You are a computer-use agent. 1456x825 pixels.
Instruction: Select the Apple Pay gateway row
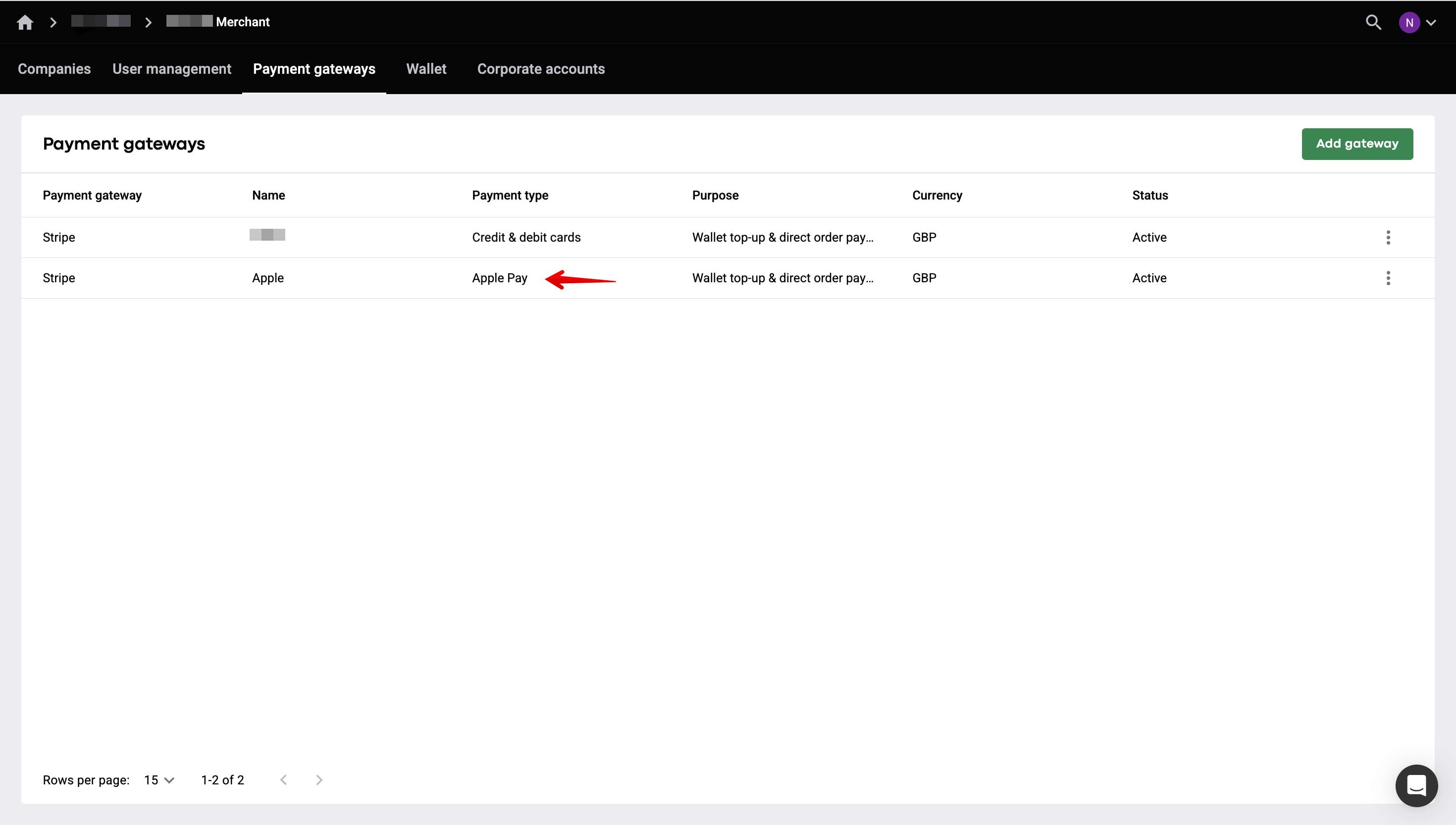(x=499, y=278)
